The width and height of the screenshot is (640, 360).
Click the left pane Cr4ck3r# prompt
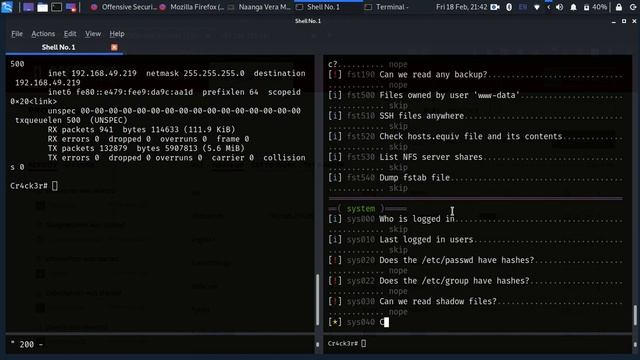tap(34, 186)
